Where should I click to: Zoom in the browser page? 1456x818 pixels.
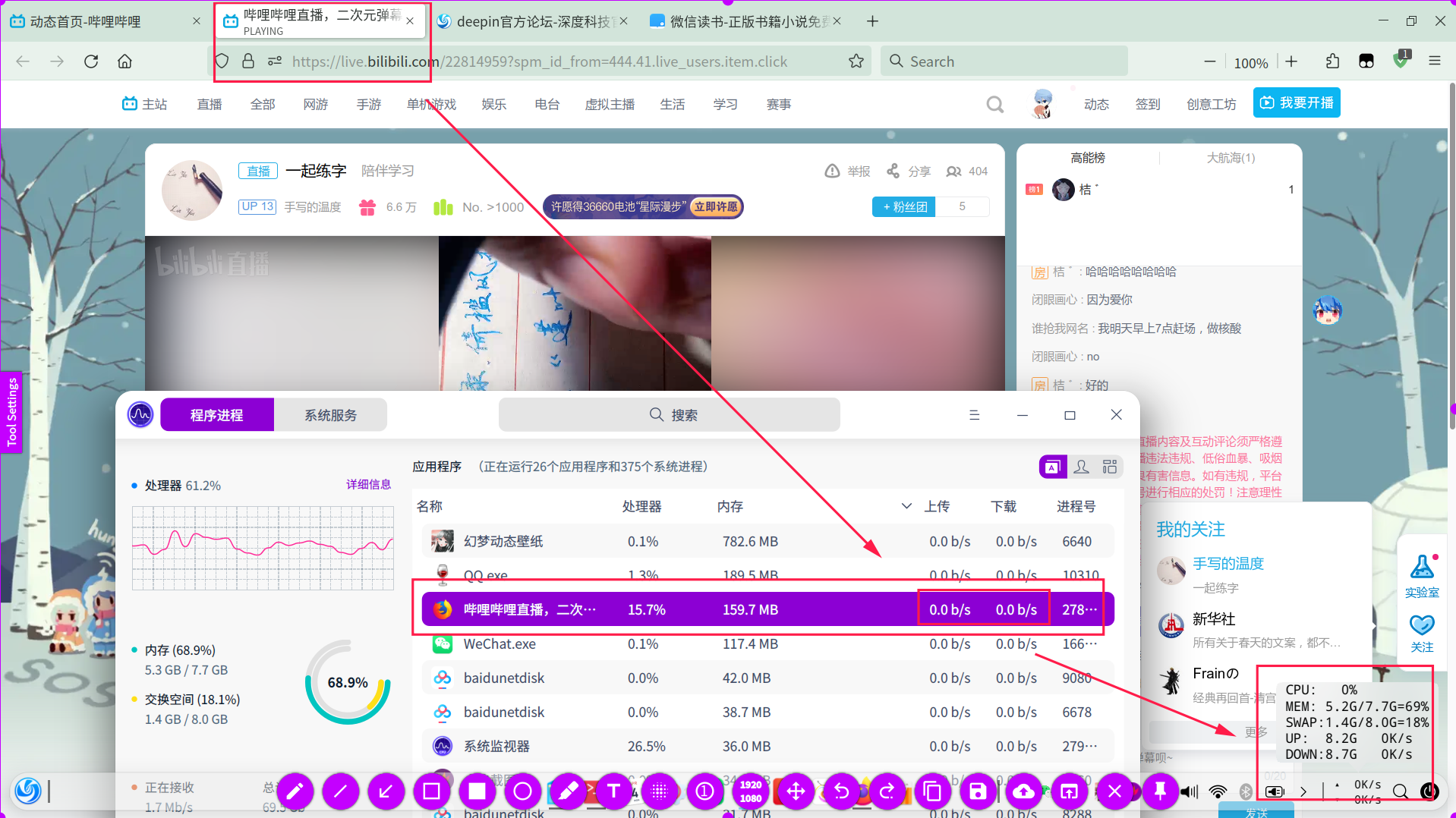click(x=1291, y=61)
